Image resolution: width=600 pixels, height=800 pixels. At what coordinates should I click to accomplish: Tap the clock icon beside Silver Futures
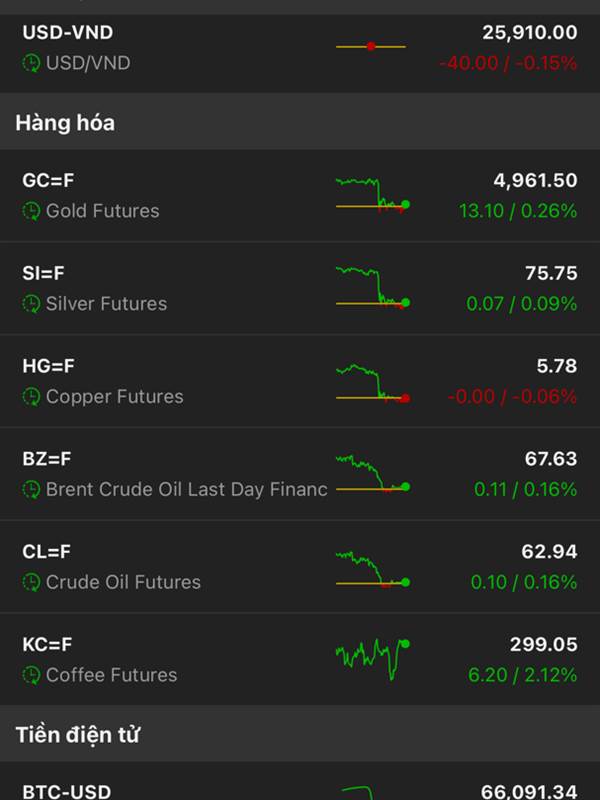[x=31, y=304]
